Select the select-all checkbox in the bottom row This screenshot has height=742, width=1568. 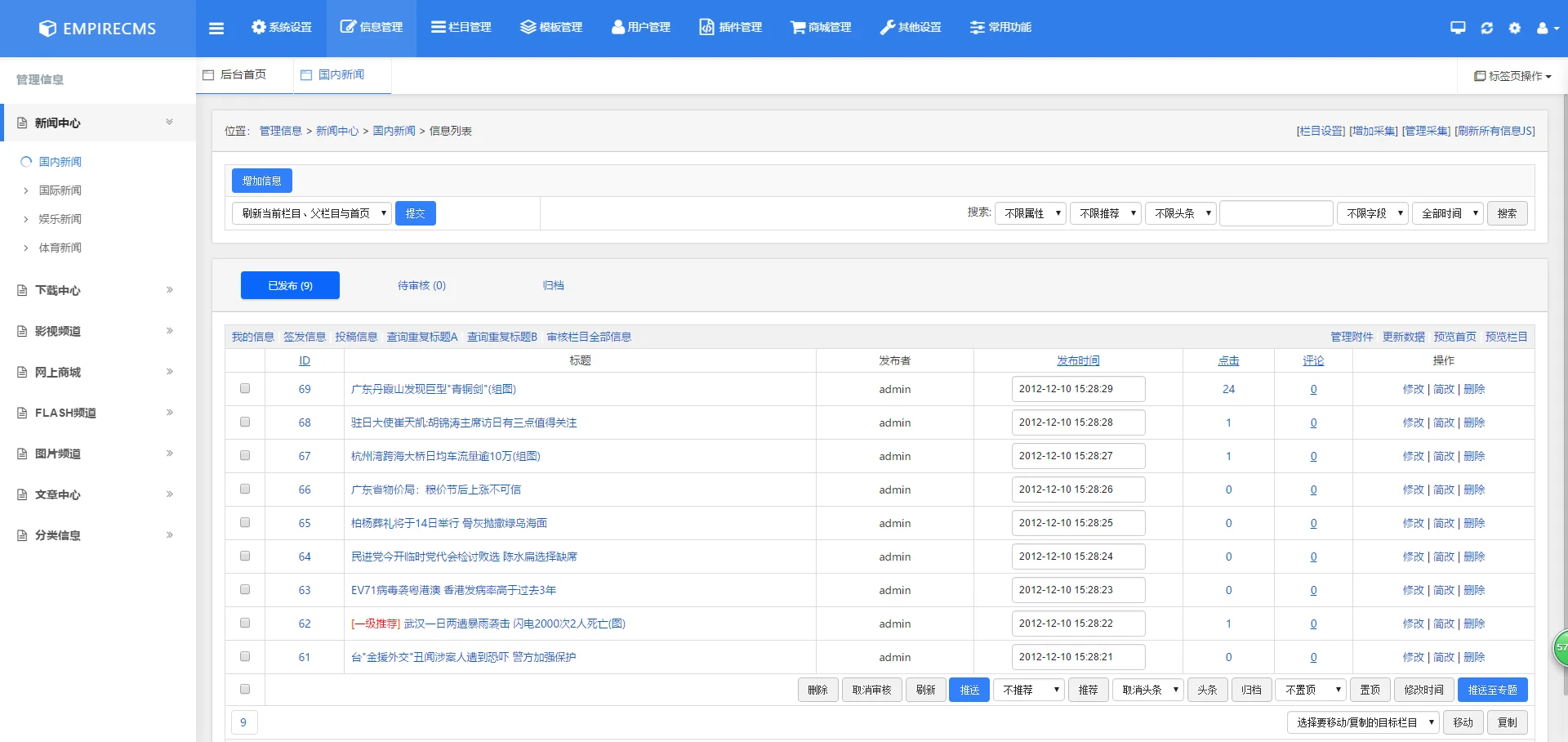click(243, 689)
